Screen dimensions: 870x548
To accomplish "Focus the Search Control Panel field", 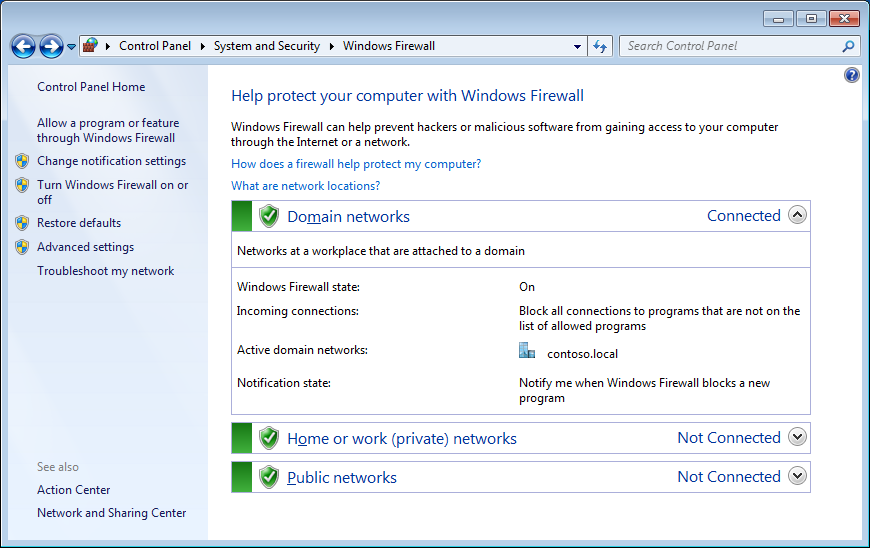I will point(728,46).
